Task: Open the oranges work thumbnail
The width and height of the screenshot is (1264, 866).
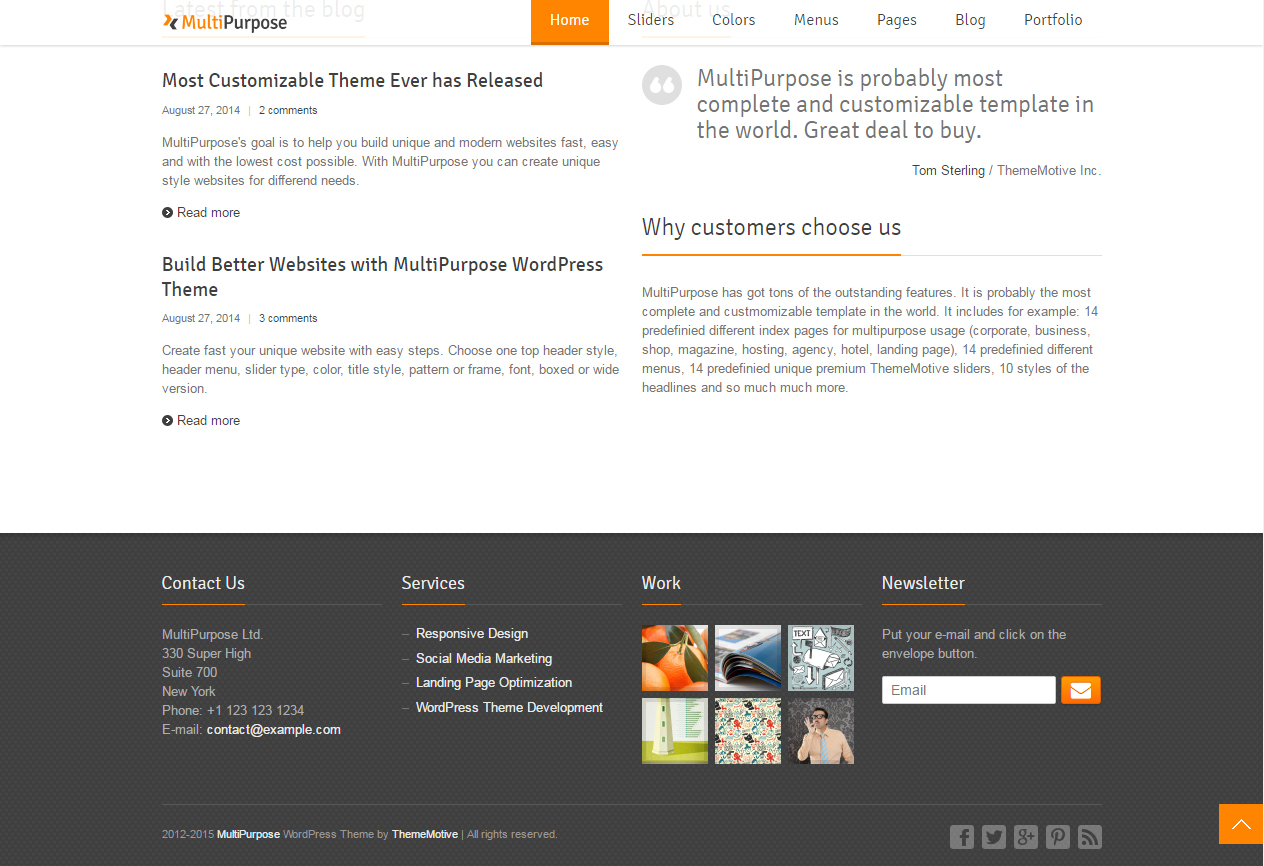Action: click(x=675, y=658)
